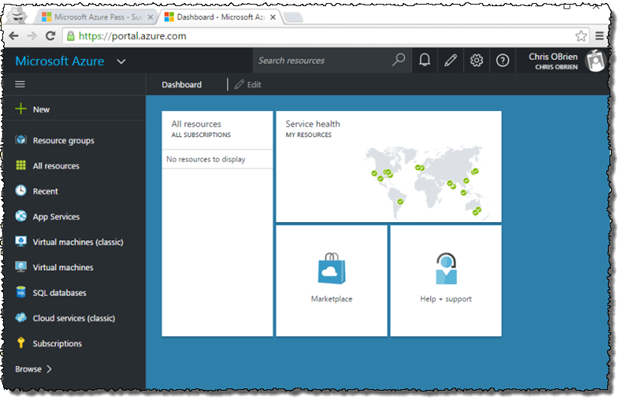Close the Dashboard browser tab

[x=273, y=17]
